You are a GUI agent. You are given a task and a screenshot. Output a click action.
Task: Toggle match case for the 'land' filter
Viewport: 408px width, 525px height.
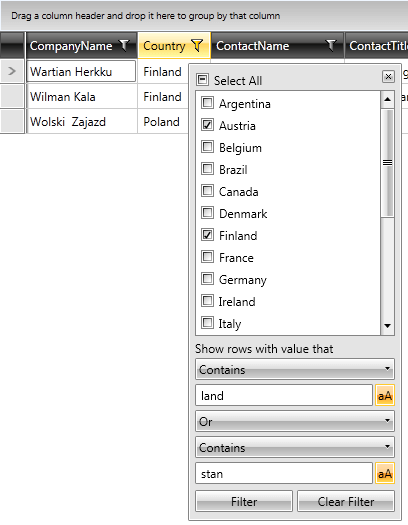point(385,395)
